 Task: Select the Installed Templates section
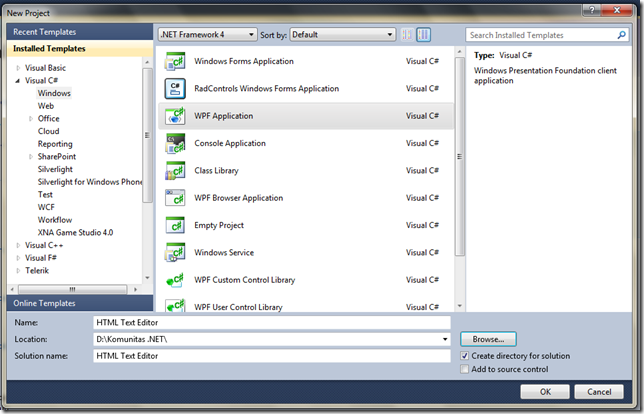80,48
